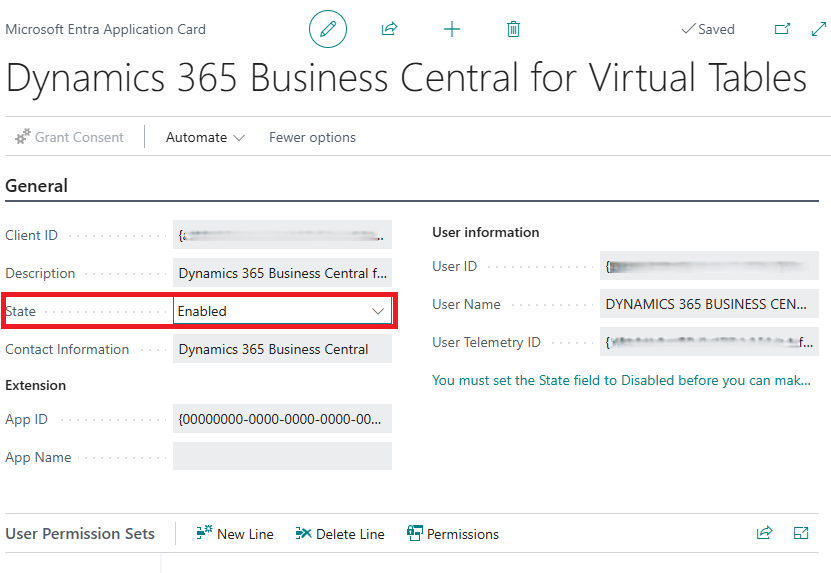Screen dimensions: 831x573
Task: Click the User Permission Sets heading
Action: [x=80, y=533]
